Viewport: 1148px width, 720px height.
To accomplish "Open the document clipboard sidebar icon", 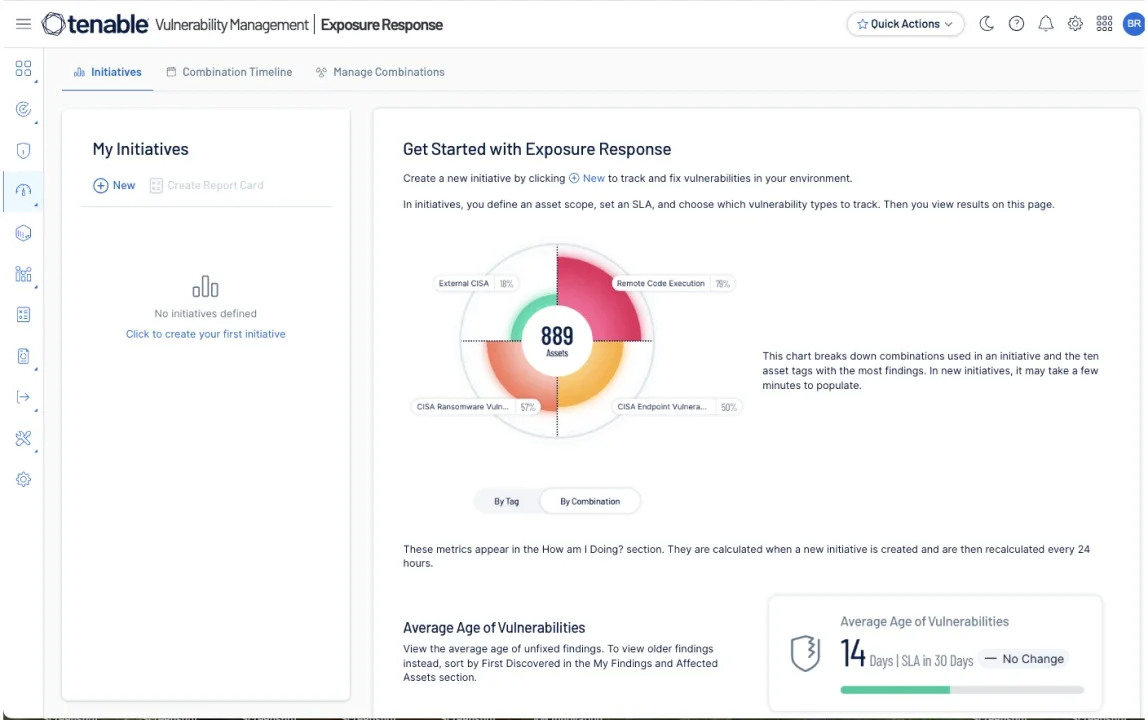I will pos(23,356).
